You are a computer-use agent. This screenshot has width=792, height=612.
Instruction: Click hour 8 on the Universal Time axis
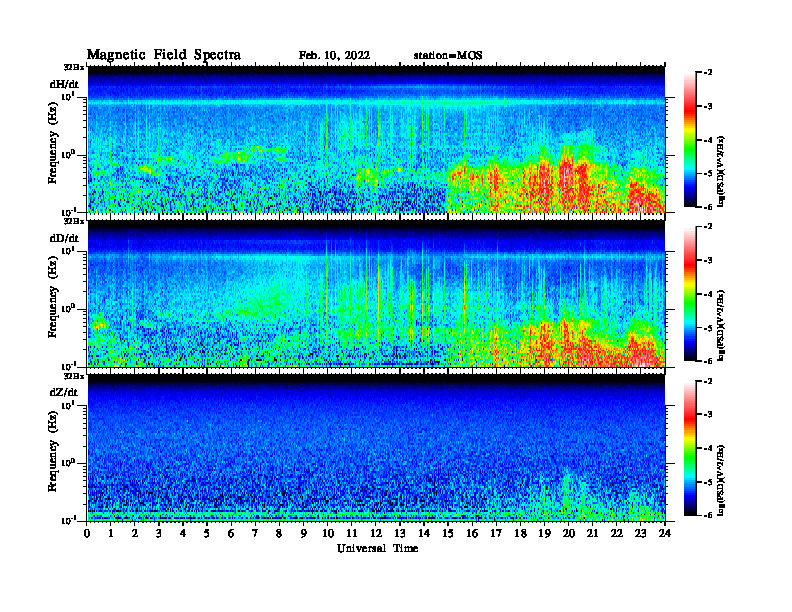coord(279,533)
